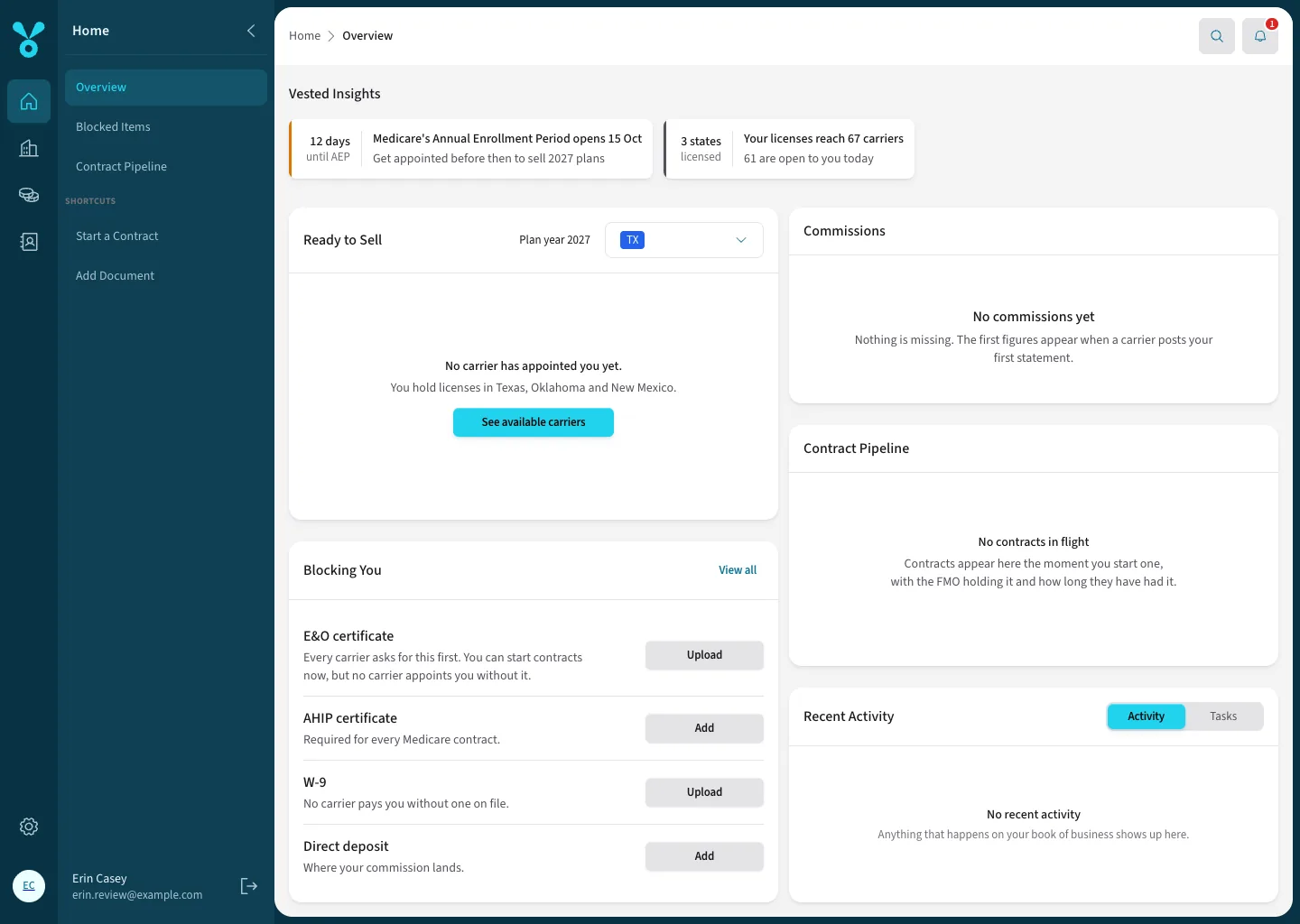
Task: Collapse the Home sidebar panel
Action: [251, 31]
